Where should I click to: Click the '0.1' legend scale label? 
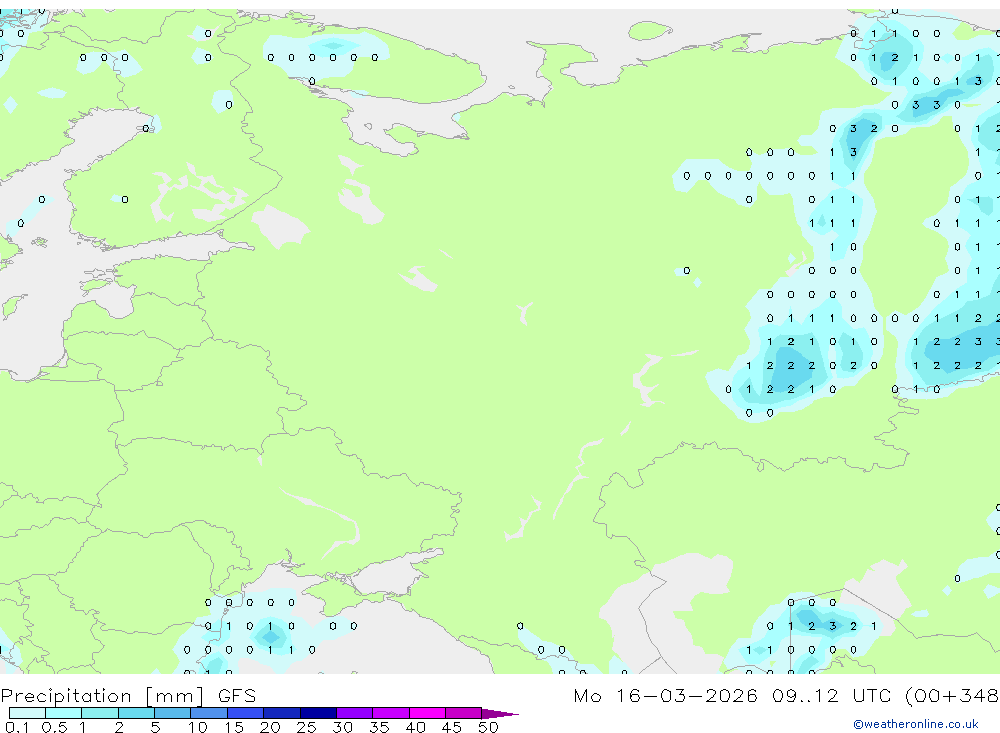click(17, 727)
